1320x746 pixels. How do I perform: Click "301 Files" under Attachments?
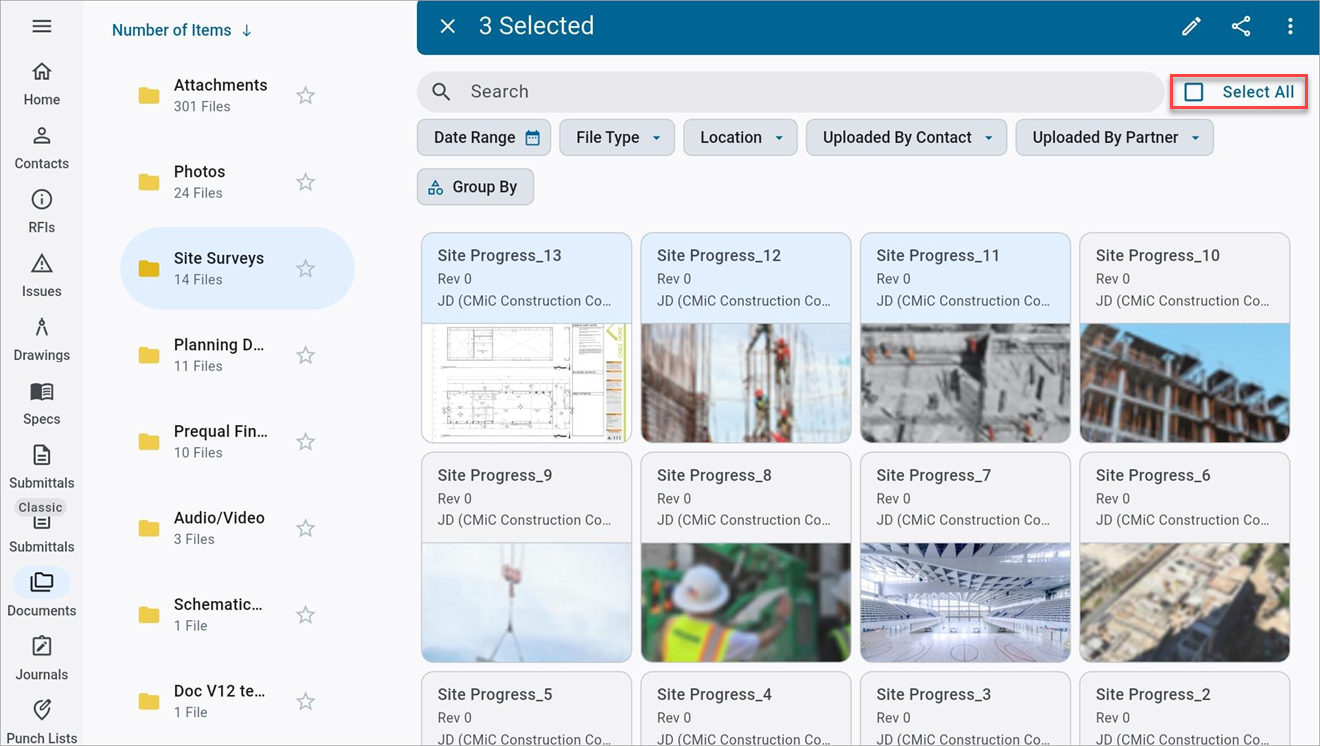point(202,107)
